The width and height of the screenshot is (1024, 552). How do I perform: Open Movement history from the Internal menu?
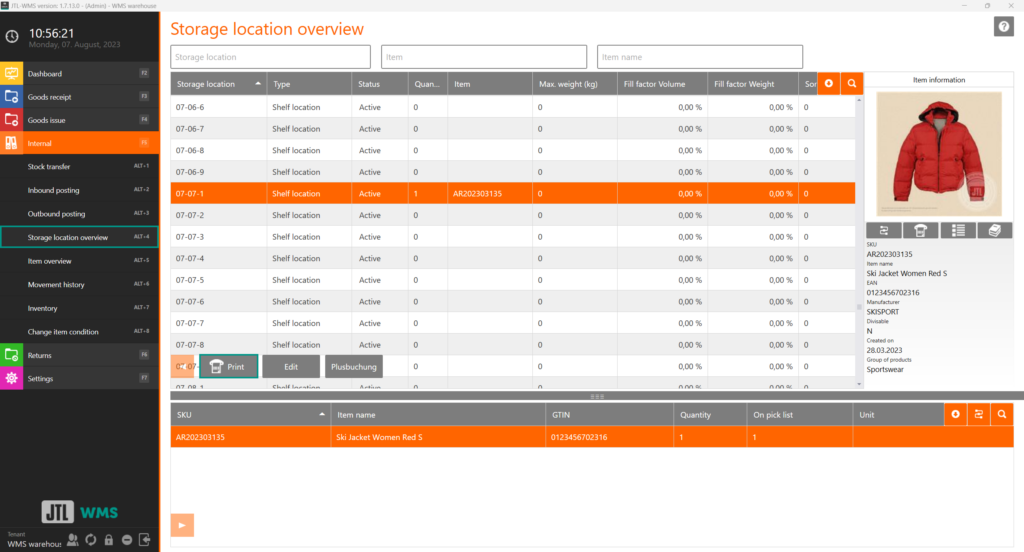[79, 285]
